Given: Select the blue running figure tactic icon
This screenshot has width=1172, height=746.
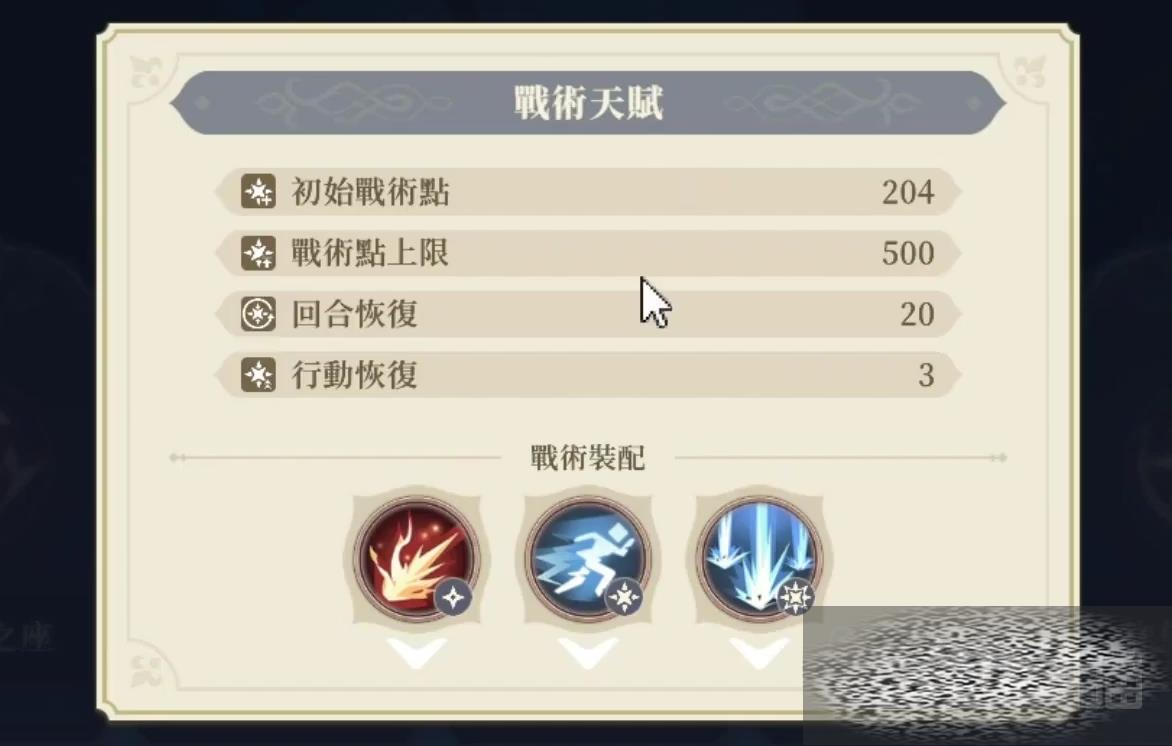Looking at the screenshot, I should (x=587, y=558).
